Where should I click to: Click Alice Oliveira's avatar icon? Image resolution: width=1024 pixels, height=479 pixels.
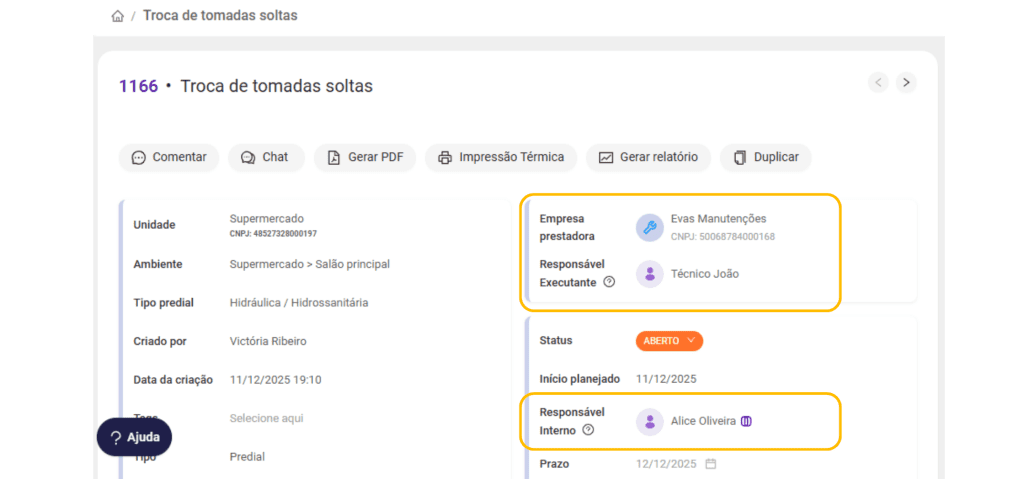650,422
